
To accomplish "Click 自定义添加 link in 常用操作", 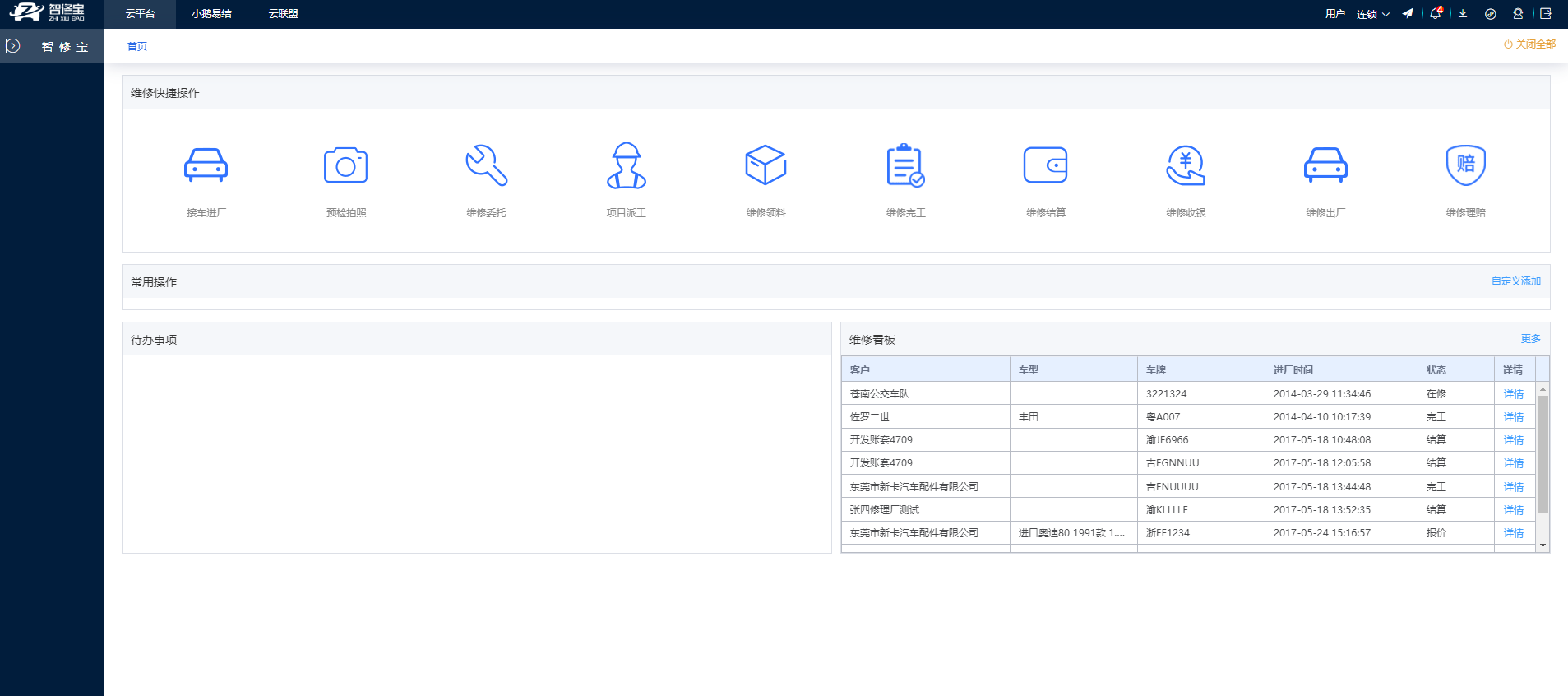I will (x=1516, y=281).
